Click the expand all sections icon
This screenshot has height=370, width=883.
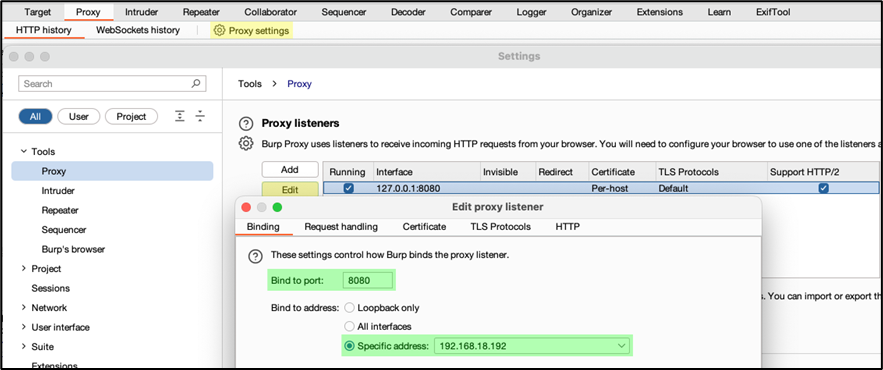coord(180,116)
